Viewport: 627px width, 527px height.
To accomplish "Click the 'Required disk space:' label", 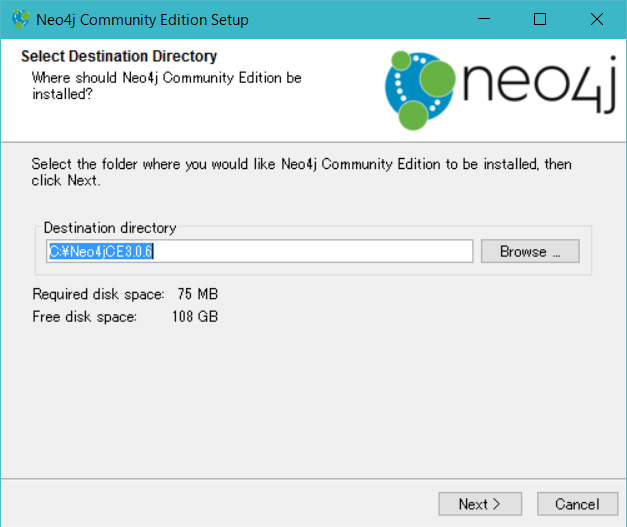I will [98, 294].
